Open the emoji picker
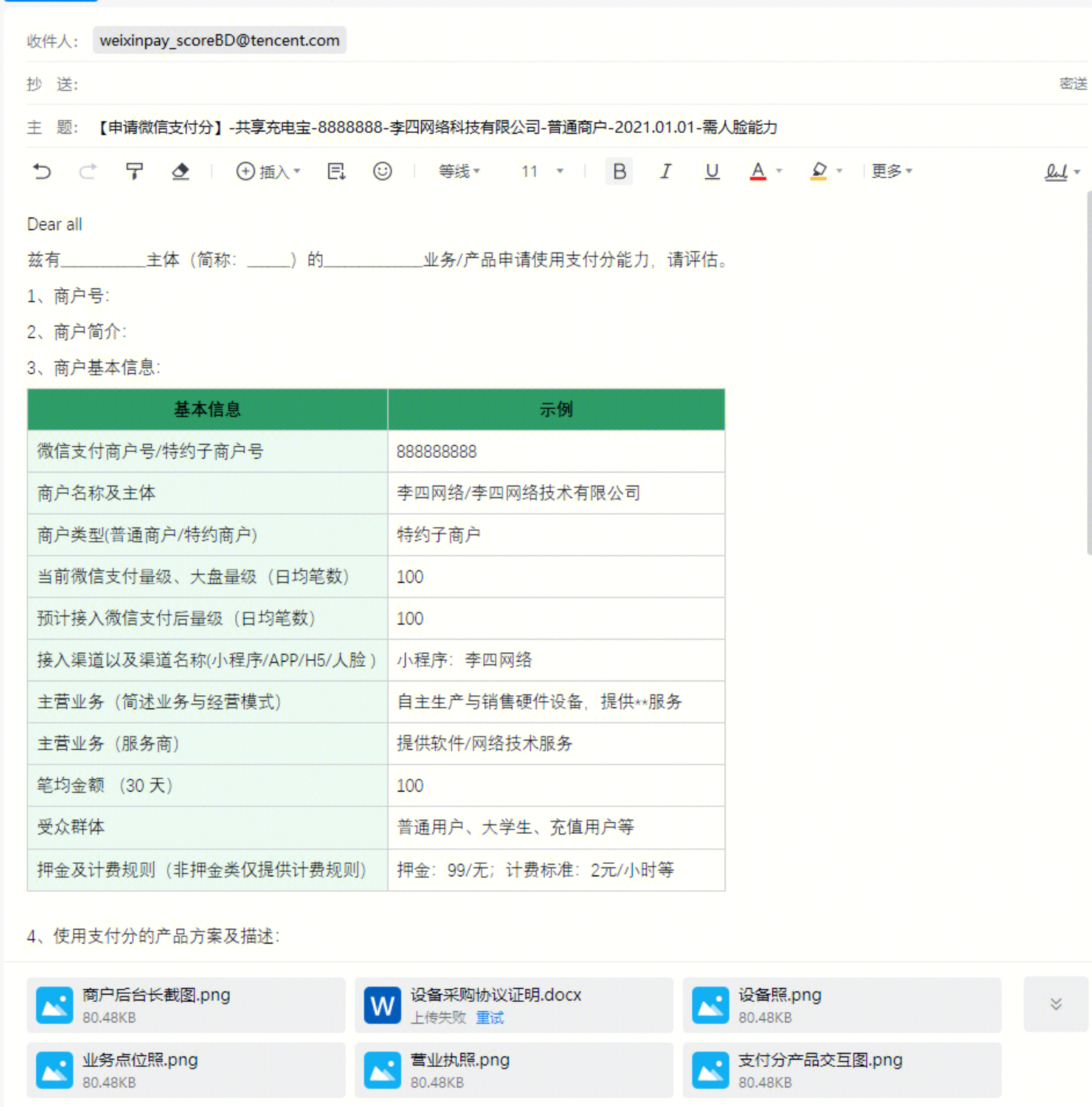The width and height of the screenshot is (1092, 1107). click(x=382, y=172)
